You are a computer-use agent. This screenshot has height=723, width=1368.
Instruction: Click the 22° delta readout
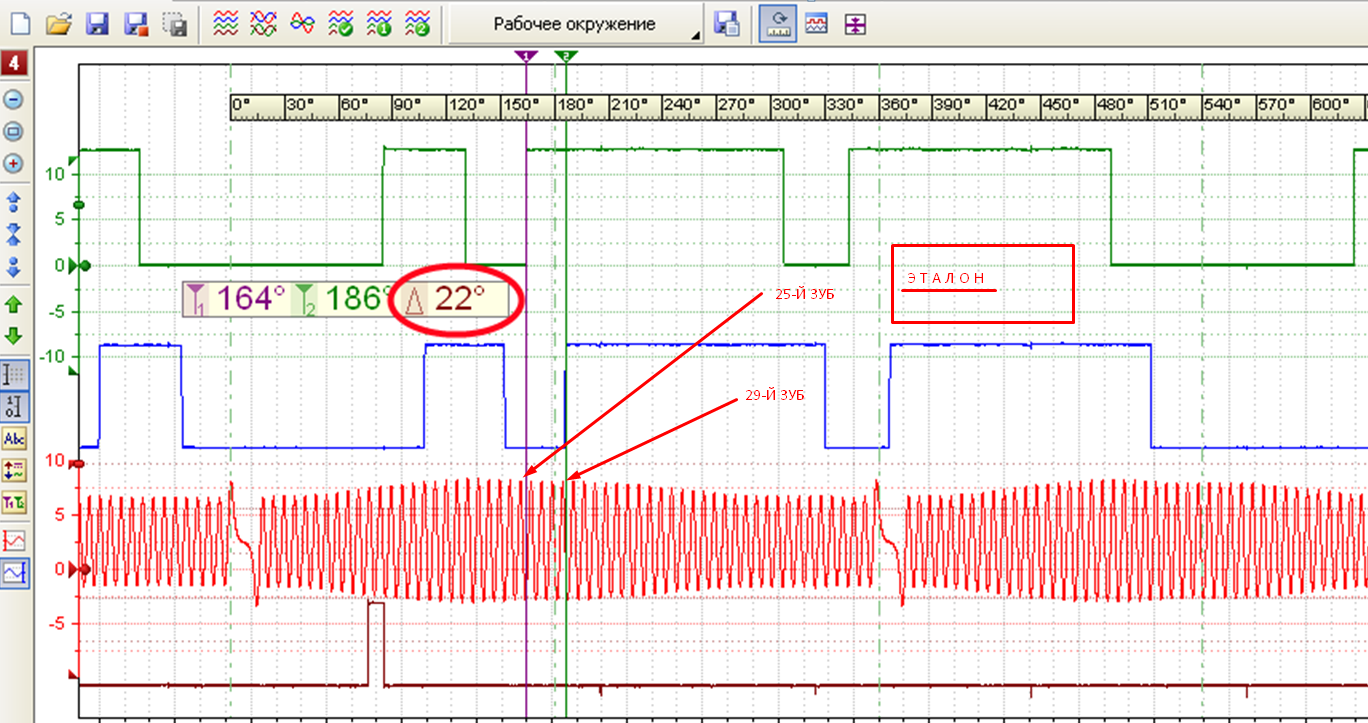[459, 298]
